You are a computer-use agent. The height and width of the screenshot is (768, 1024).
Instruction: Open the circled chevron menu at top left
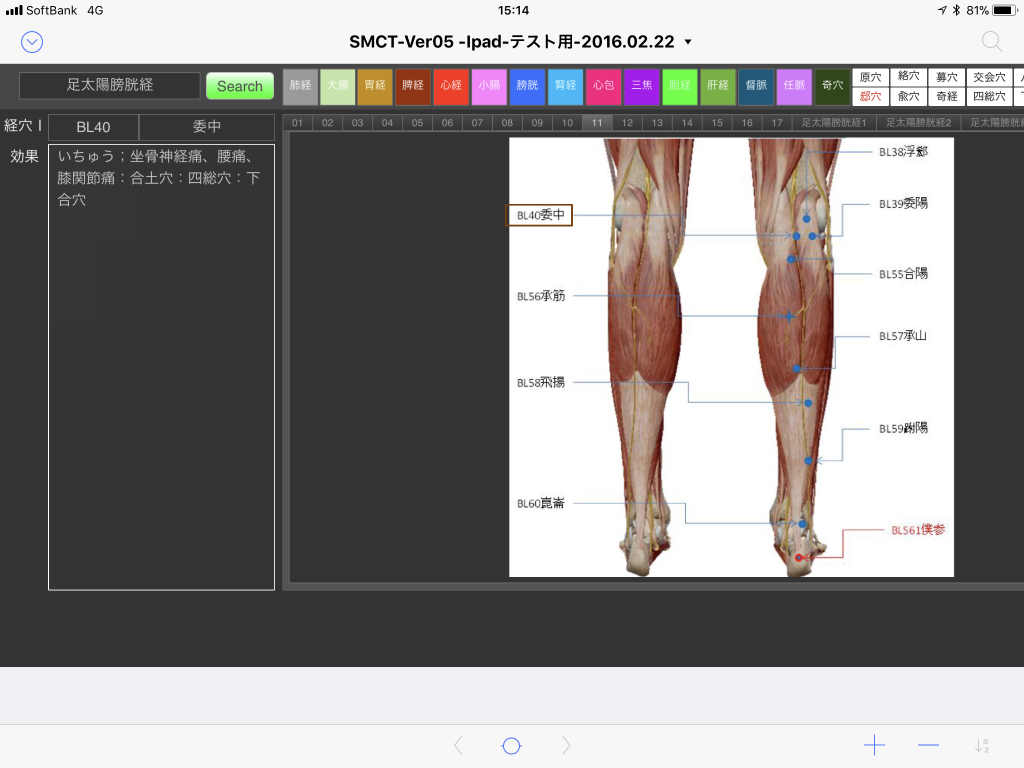point(32,41)
